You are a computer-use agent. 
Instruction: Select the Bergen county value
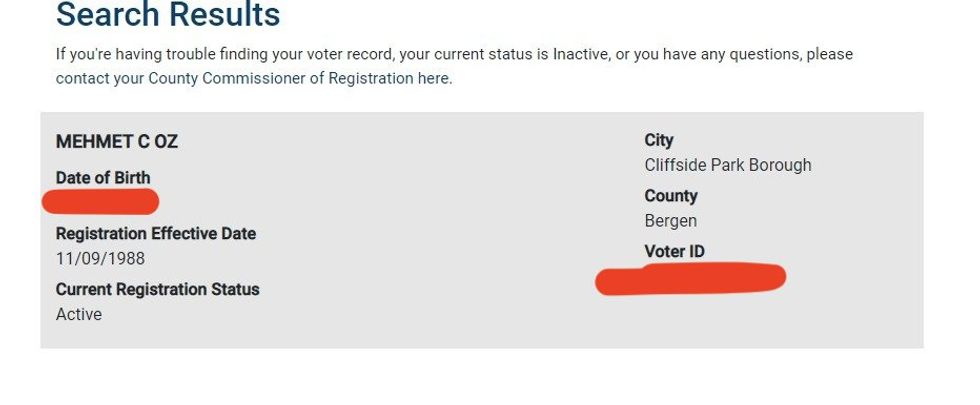(671, 221)
